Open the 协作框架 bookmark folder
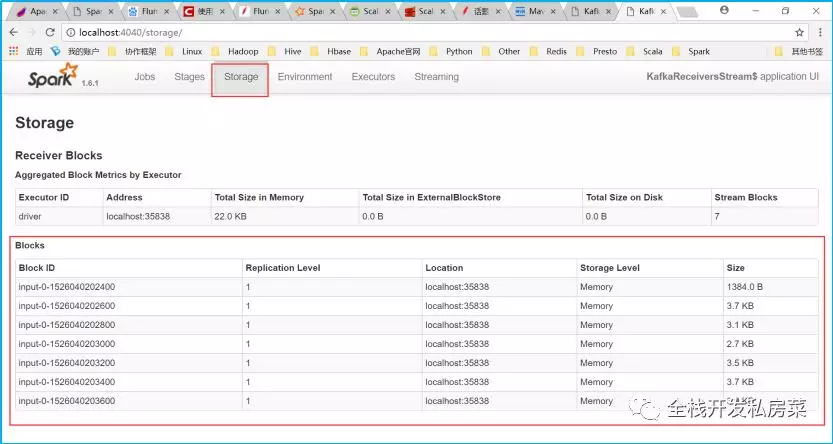This screenshot has height=444, width=833. point(132,52)
